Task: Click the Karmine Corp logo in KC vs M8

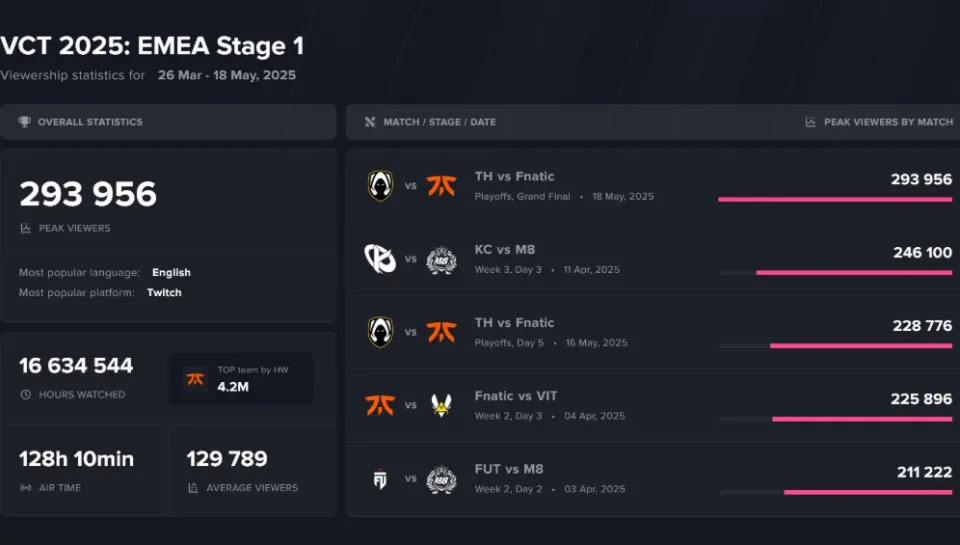Action: click(380, 258)
